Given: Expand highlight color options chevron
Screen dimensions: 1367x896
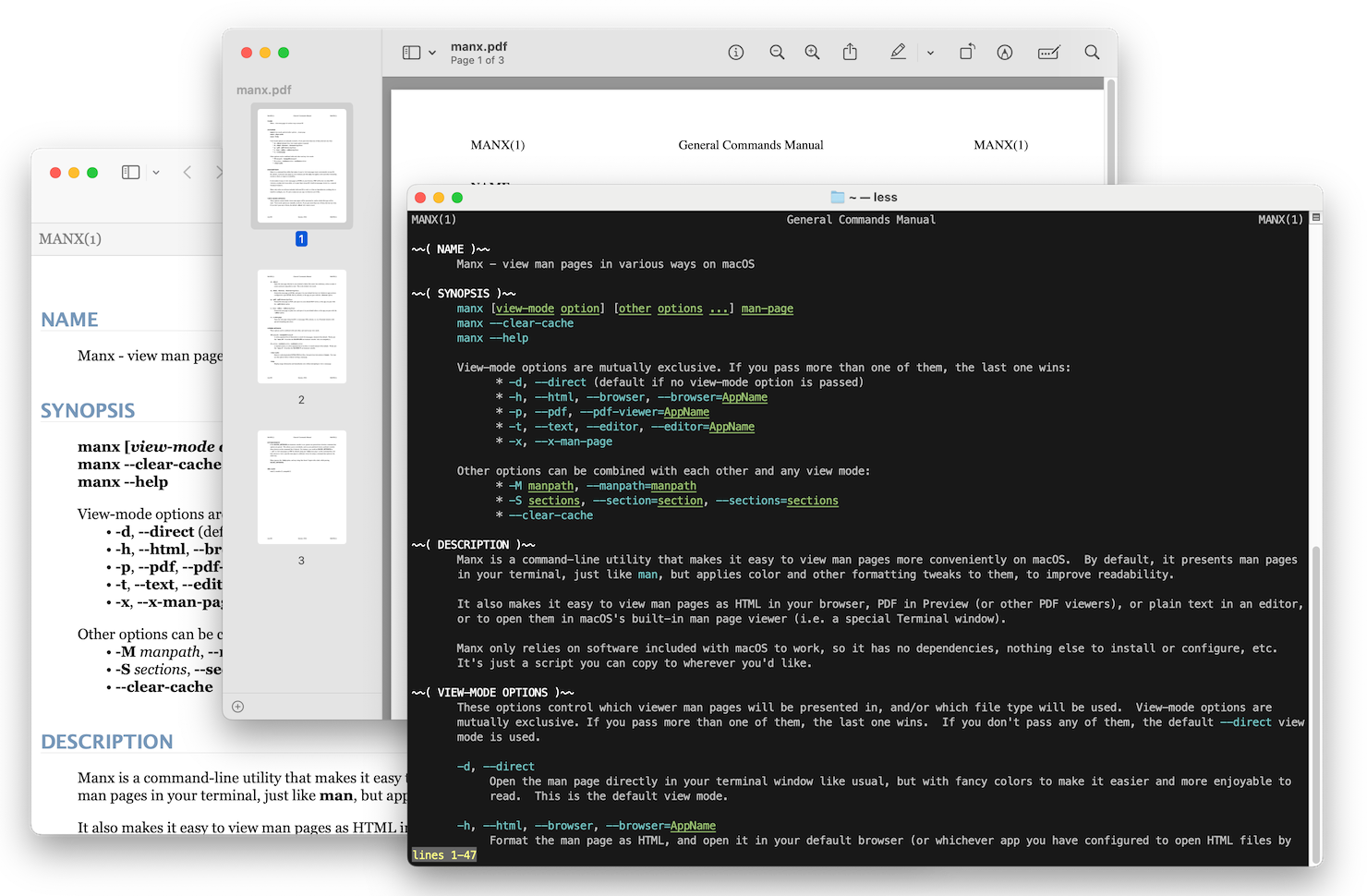Looking at the screenshot, I should [930, 53].
